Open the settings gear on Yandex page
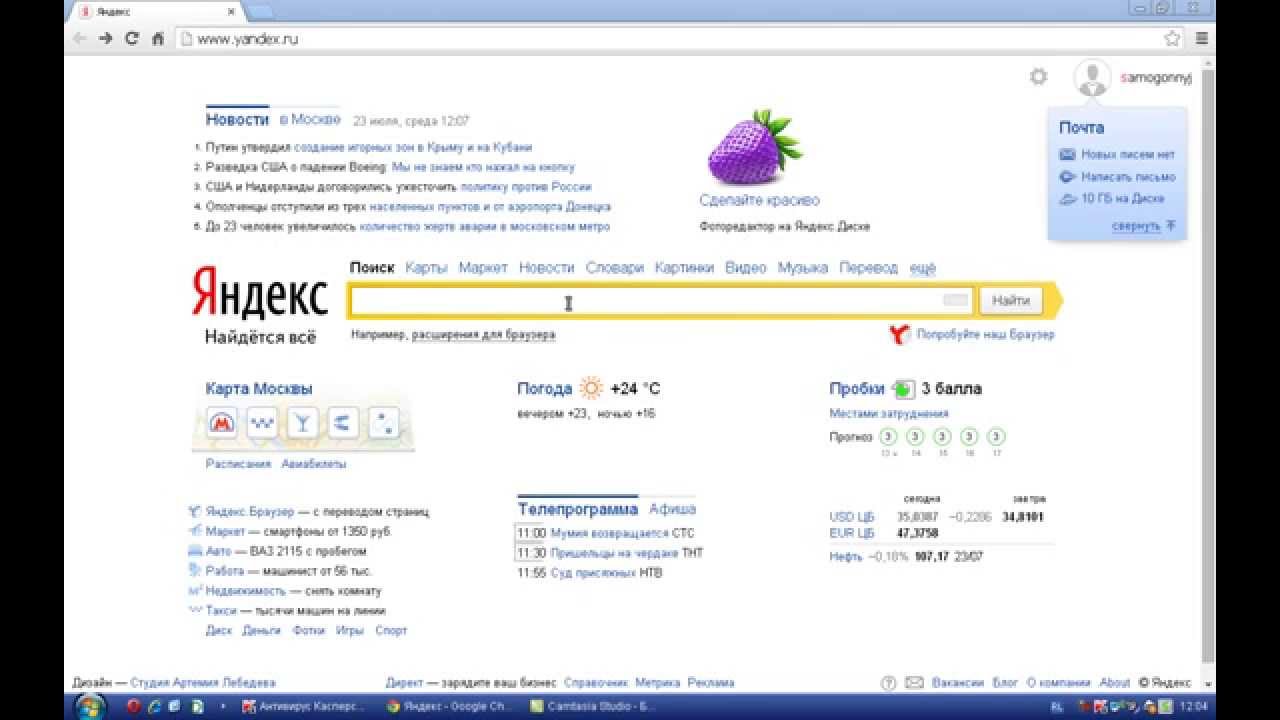Screen dimensions: 1280x720 [1039, 77]
